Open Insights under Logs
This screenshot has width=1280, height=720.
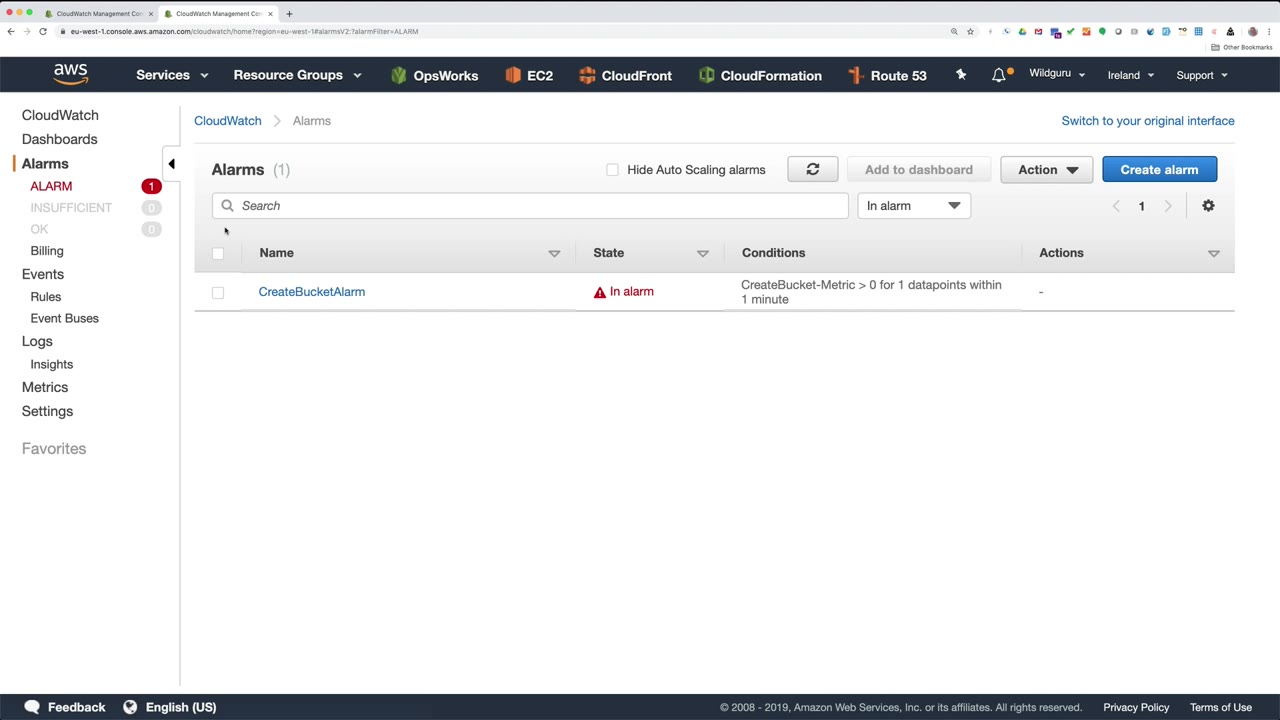pos(52,364)
